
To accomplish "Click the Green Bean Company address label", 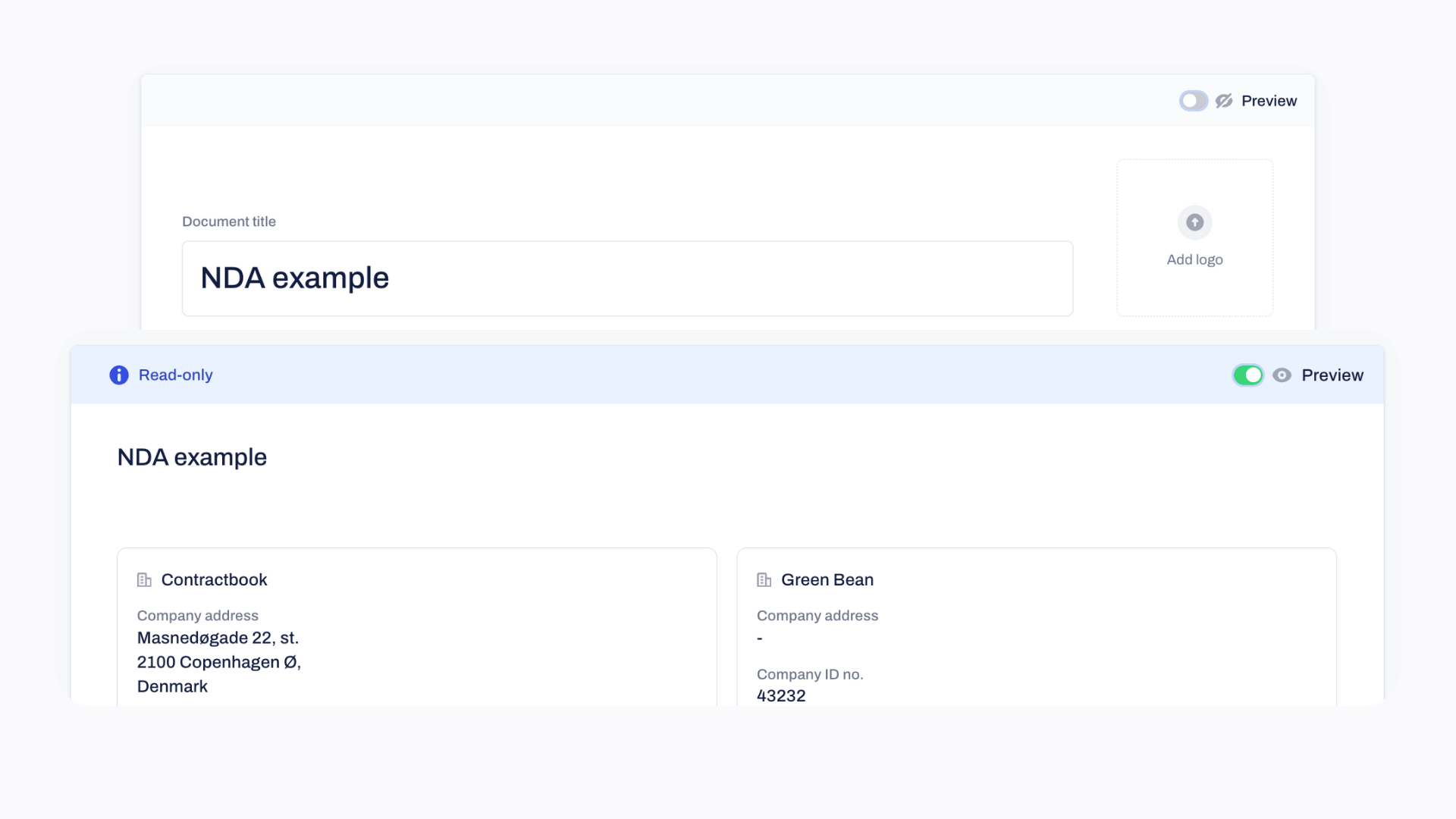I will point(817,616).
